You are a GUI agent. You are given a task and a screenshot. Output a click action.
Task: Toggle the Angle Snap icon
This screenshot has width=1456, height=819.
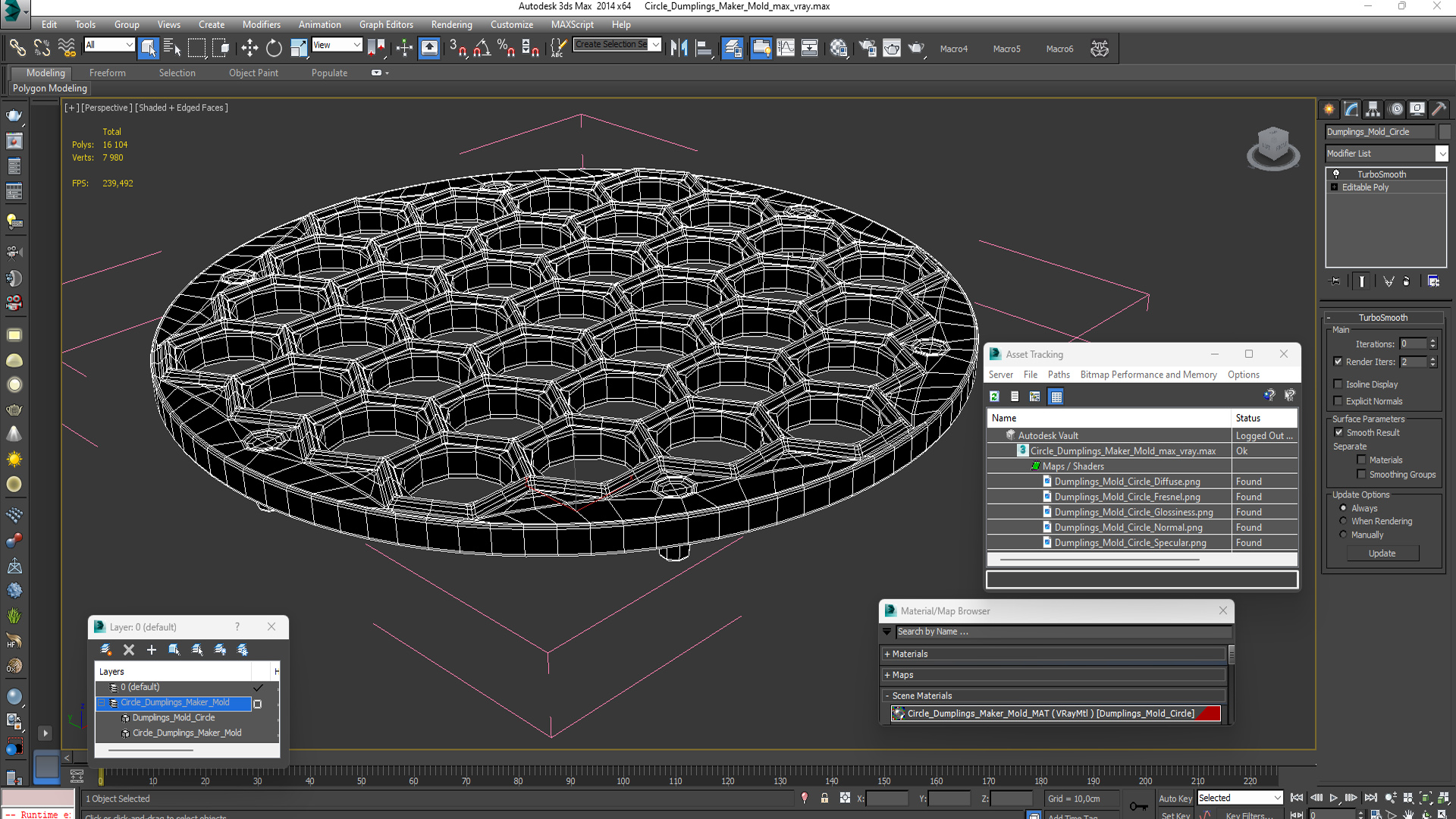tap(482, 48)
